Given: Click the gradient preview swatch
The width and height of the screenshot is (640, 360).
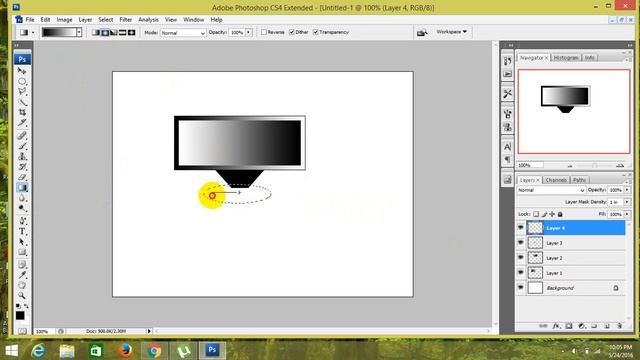Looking at the screenshot, I should pyautogui.click(x=59, y=32).
